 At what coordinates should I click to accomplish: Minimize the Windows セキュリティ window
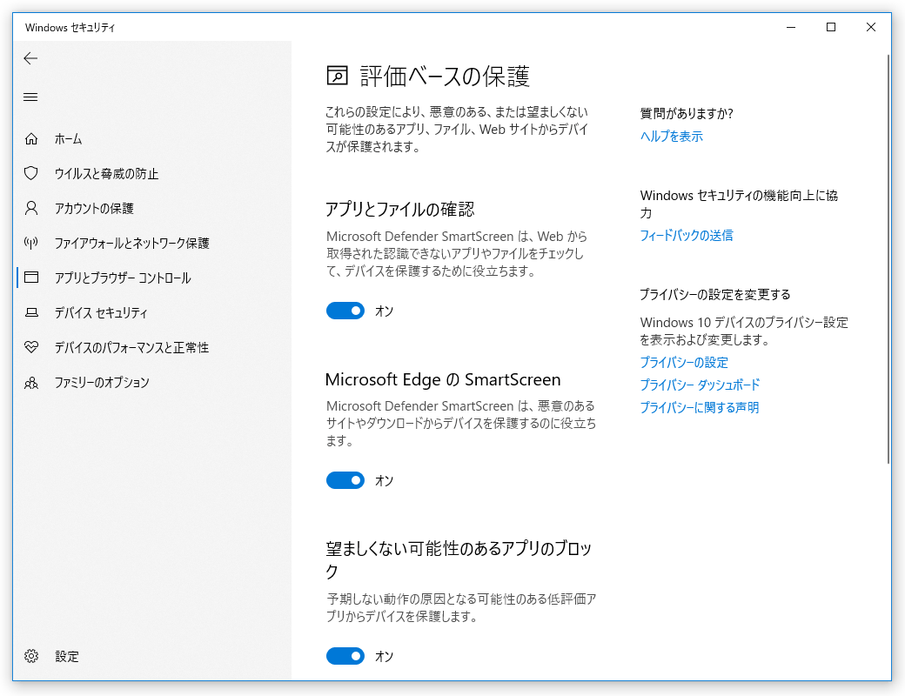(x=791, y=27)
